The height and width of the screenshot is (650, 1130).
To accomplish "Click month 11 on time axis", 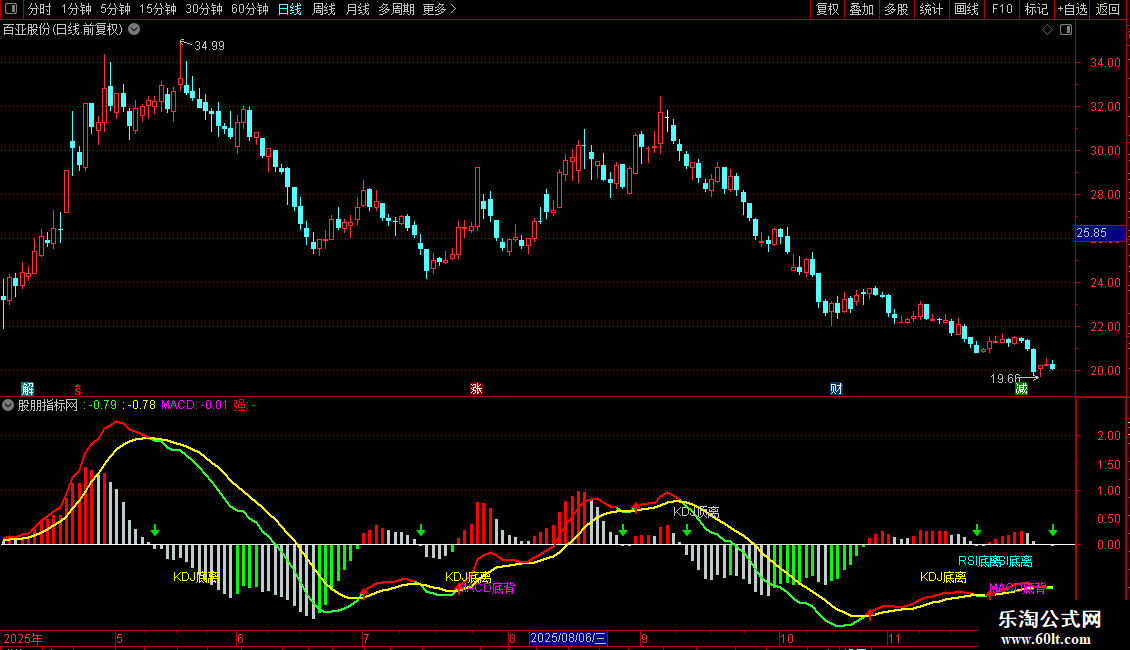I will point(894,638).
